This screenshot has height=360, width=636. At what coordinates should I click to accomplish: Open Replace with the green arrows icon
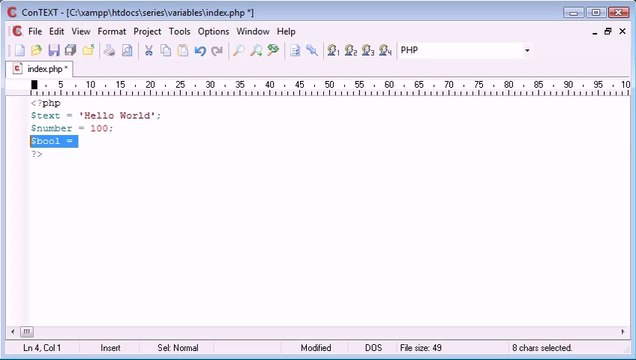coord(273,50)
